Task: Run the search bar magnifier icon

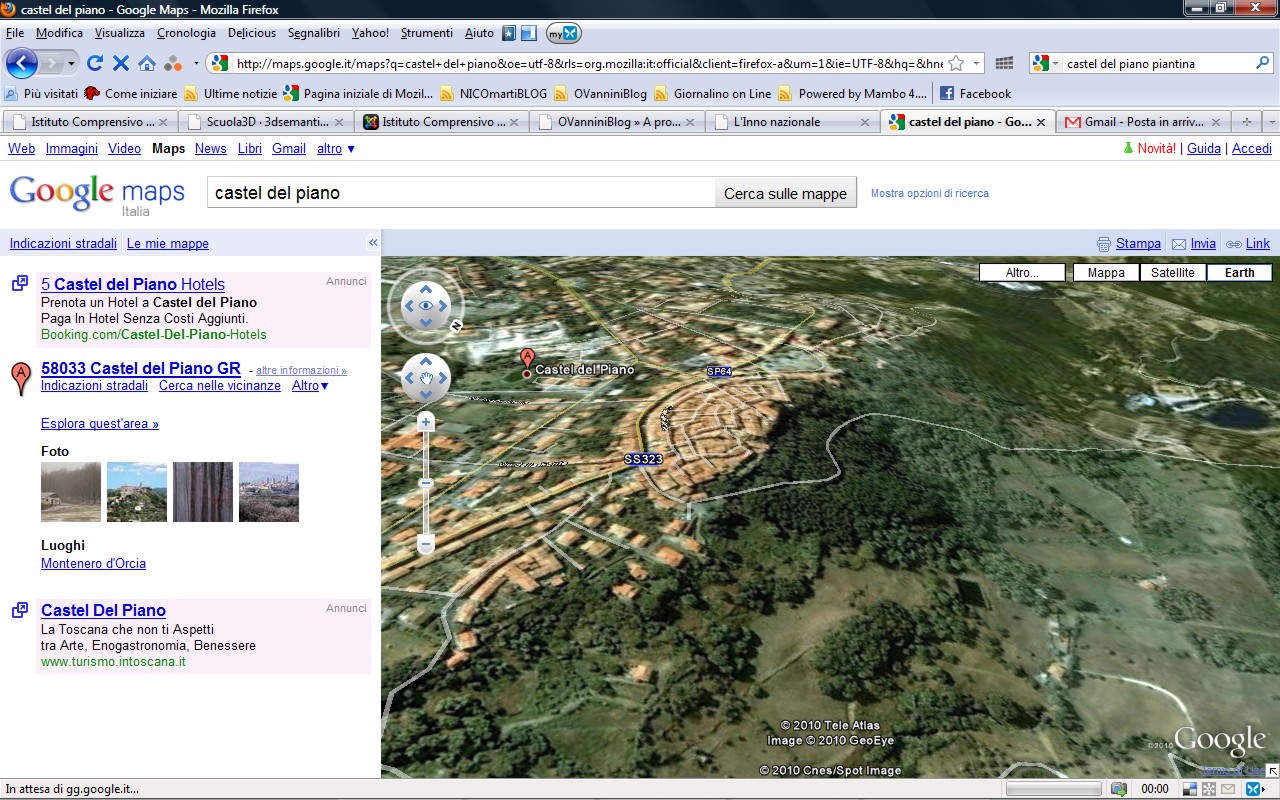Action: coord(1262,63)
